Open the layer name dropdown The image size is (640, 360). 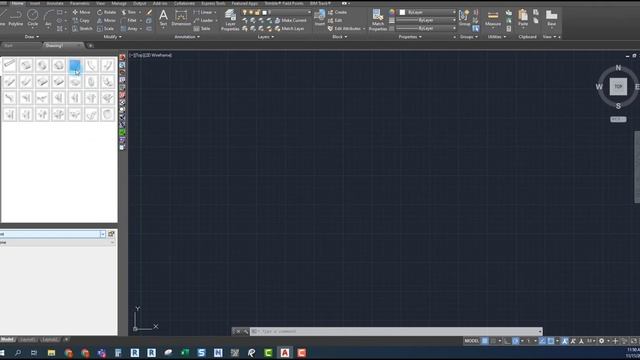tap(288, 12)
